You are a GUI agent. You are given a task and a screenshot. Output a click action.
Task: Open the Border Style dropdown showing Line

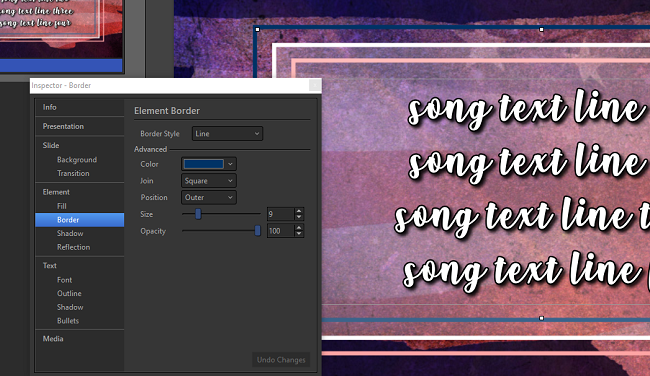click(227, 133)
